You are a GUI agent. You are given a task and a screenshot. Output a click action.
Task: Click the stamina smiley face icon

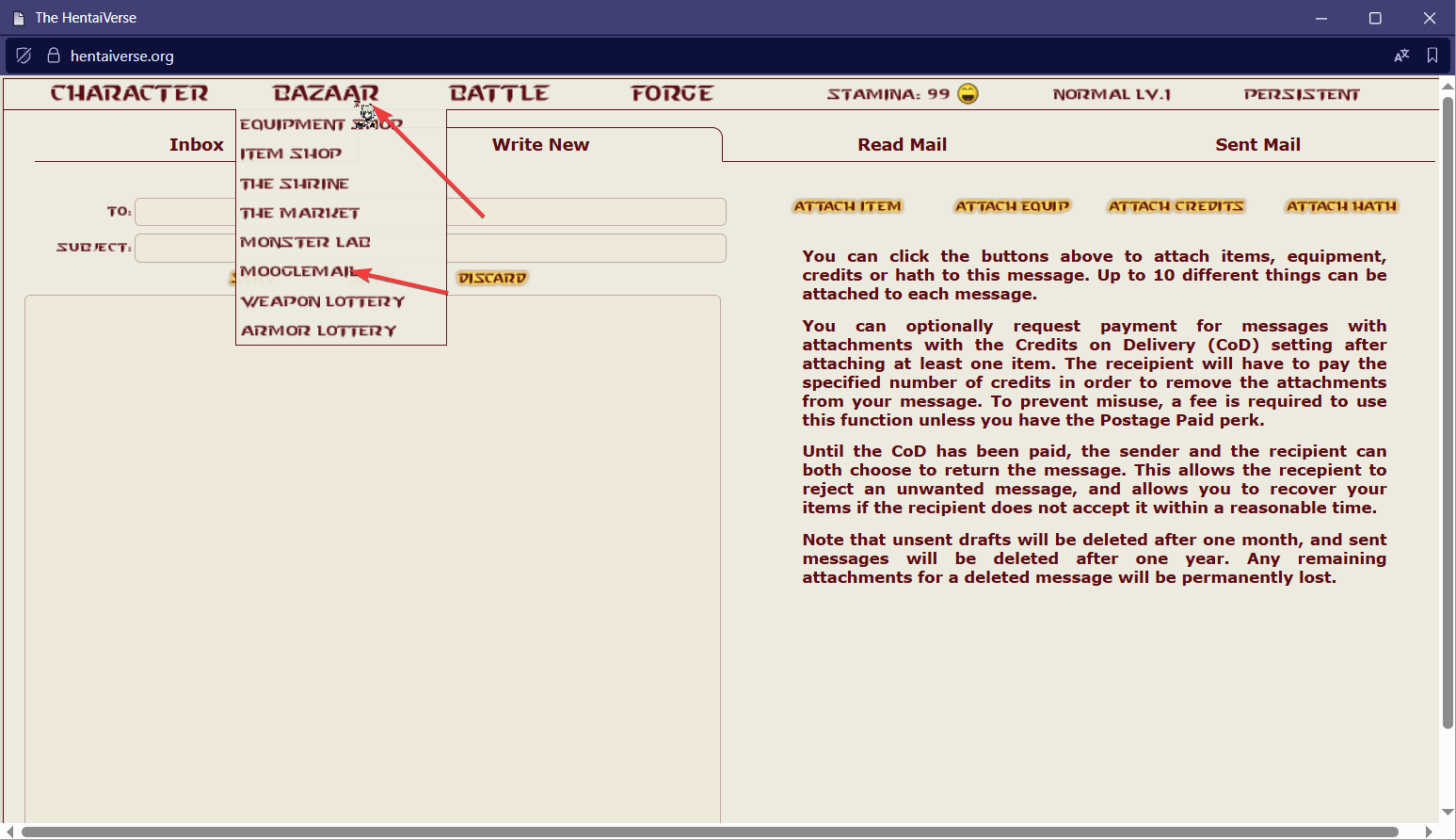click(x=968, y=93)
